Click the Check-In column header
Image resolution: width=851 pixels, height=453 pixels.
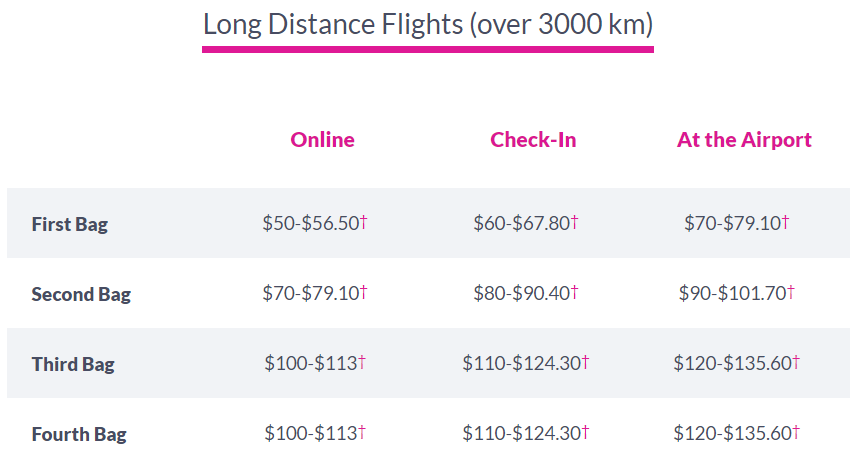533,140
